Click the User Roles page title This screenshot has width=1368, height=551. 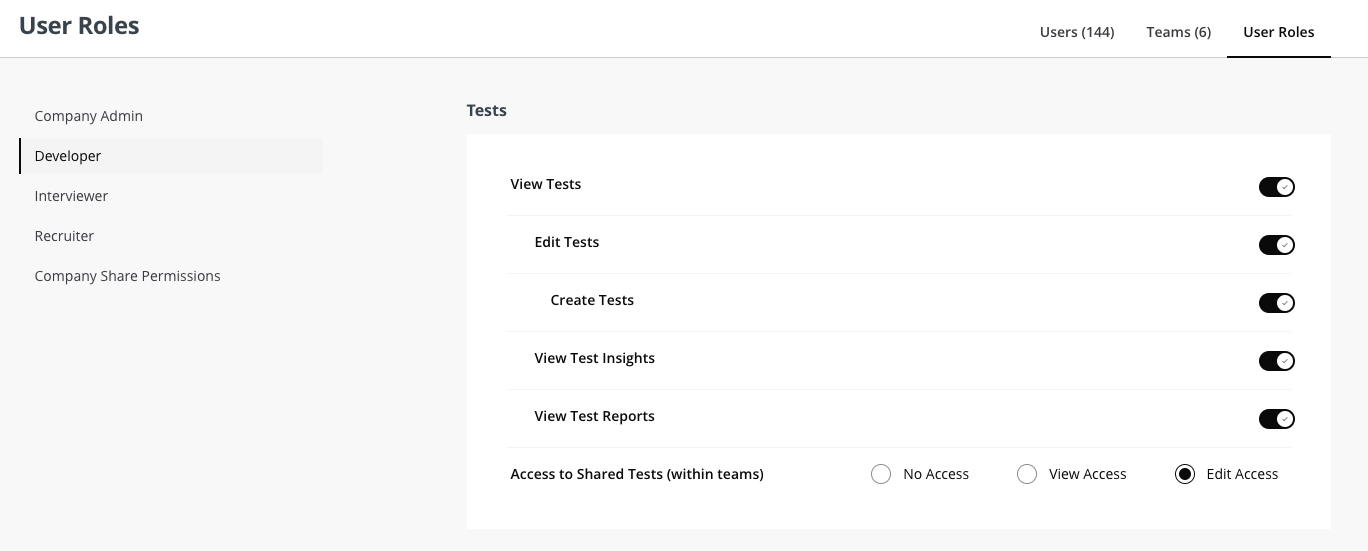[79, 26]
